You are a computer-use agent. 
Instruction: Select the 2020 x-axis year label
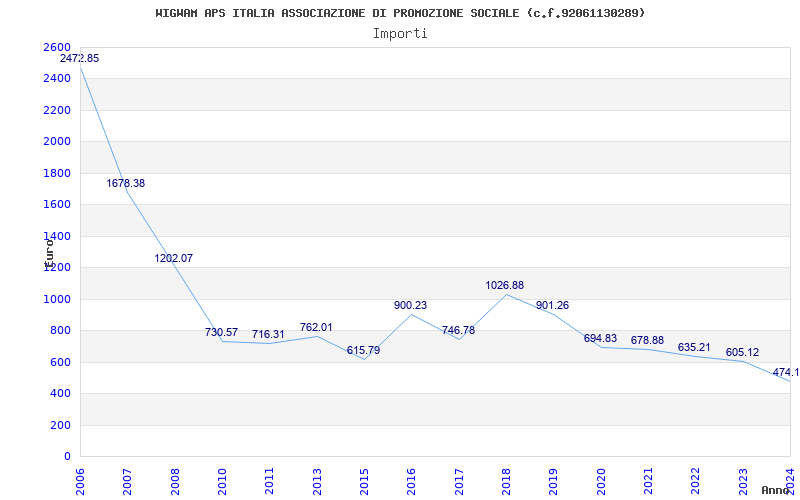point(601,481)
